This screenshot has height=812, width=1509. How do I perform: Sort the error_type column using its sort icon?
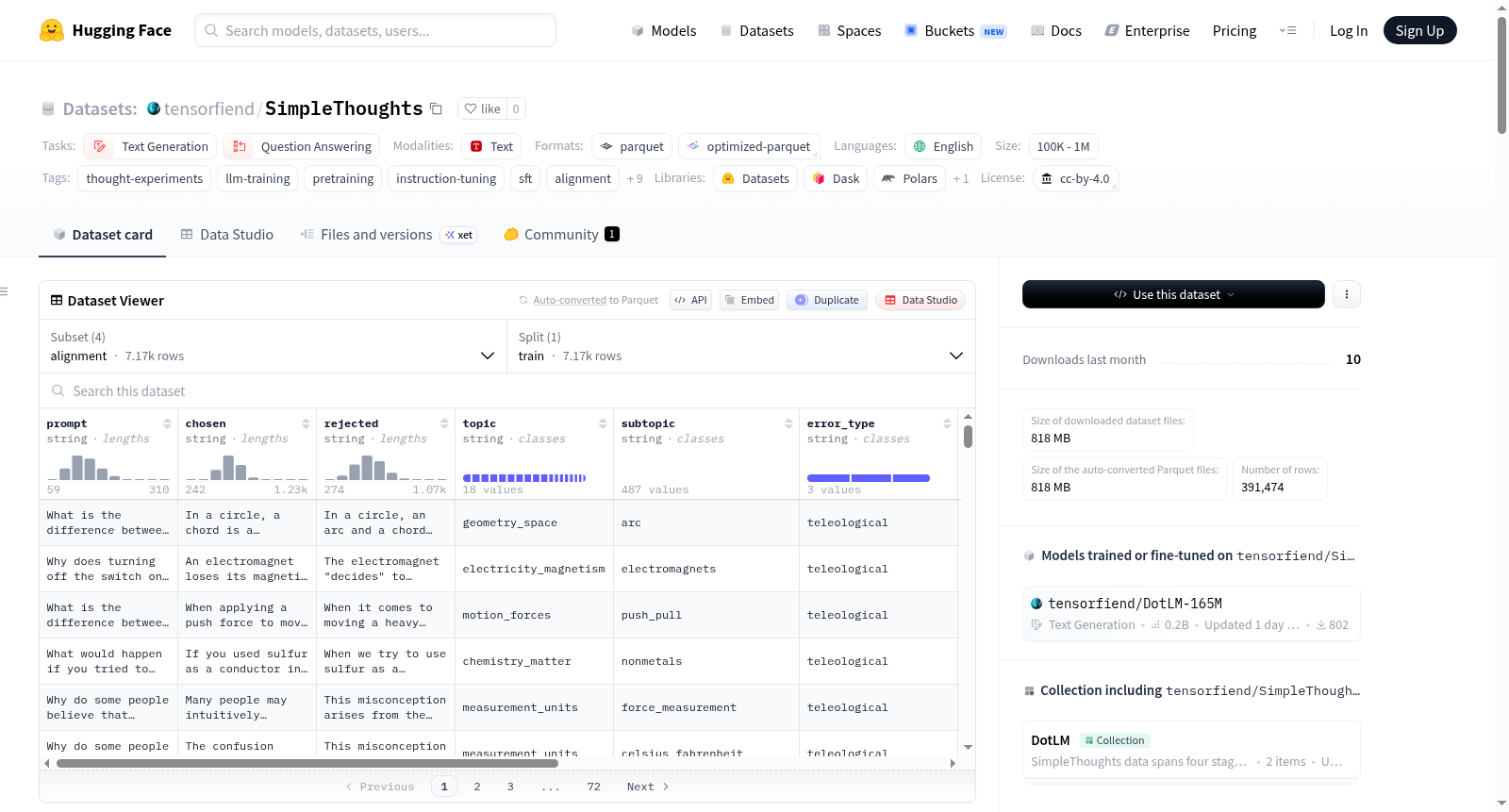[x=947, y=423]
